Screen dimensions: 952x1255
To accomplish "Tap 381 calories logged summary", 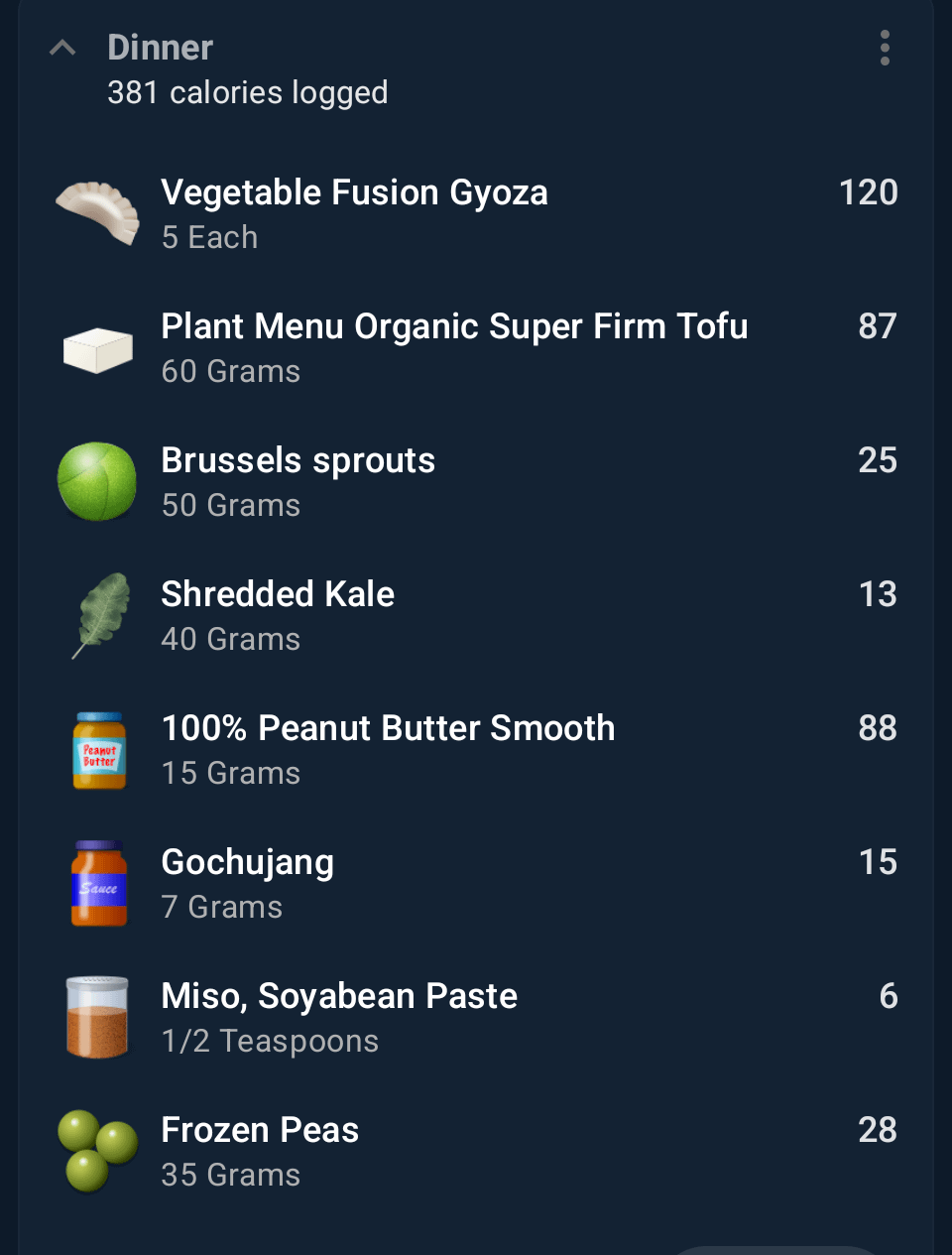I will (x=248, y=92).
